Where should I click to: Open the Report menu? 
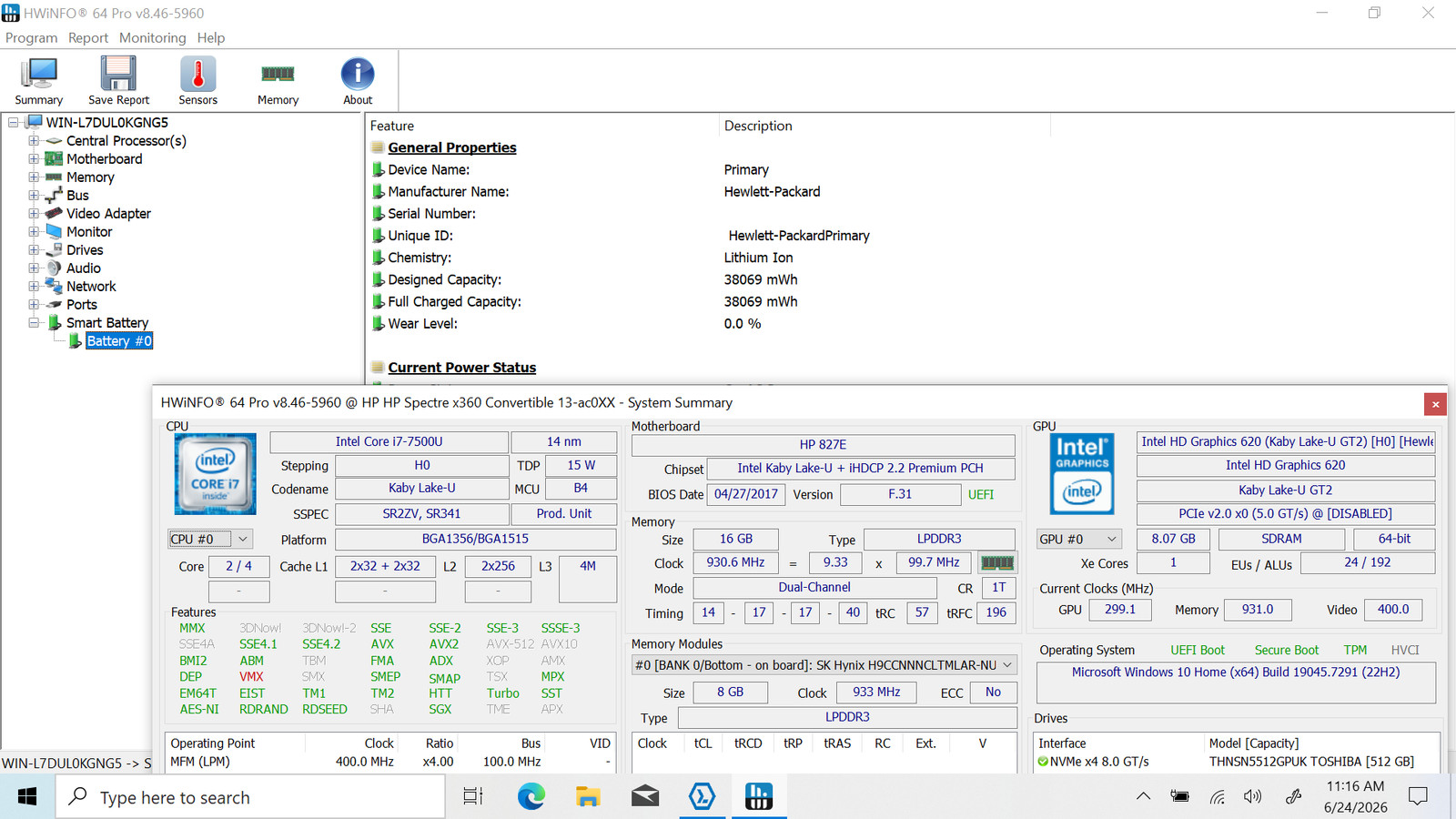(x=88, y=38)
